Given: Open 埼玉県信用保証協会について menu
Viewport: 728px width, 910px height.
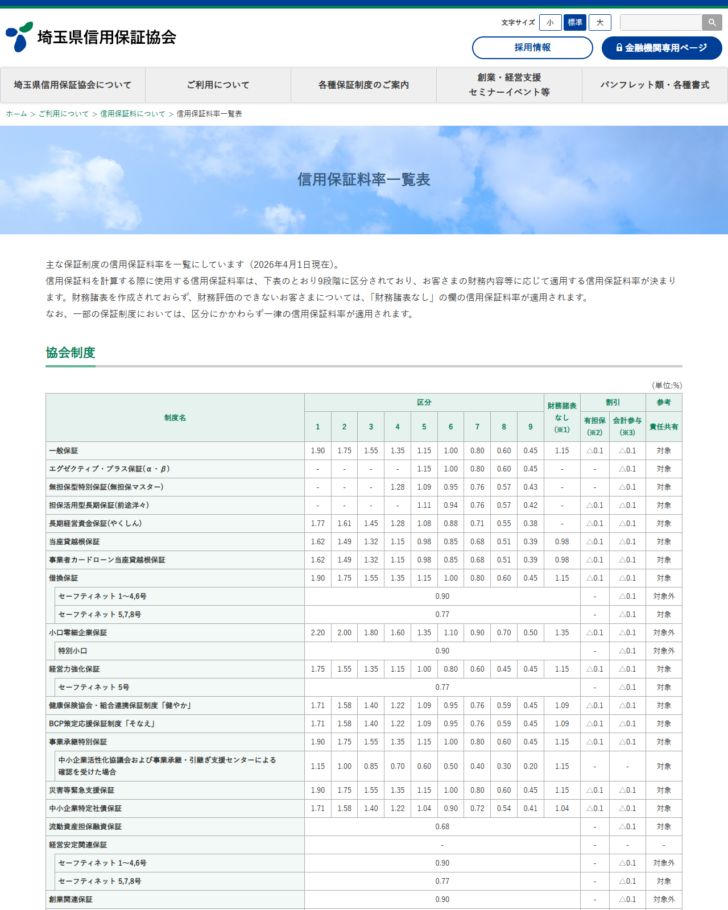Looking at the screenshot, I should coord(73,85).
